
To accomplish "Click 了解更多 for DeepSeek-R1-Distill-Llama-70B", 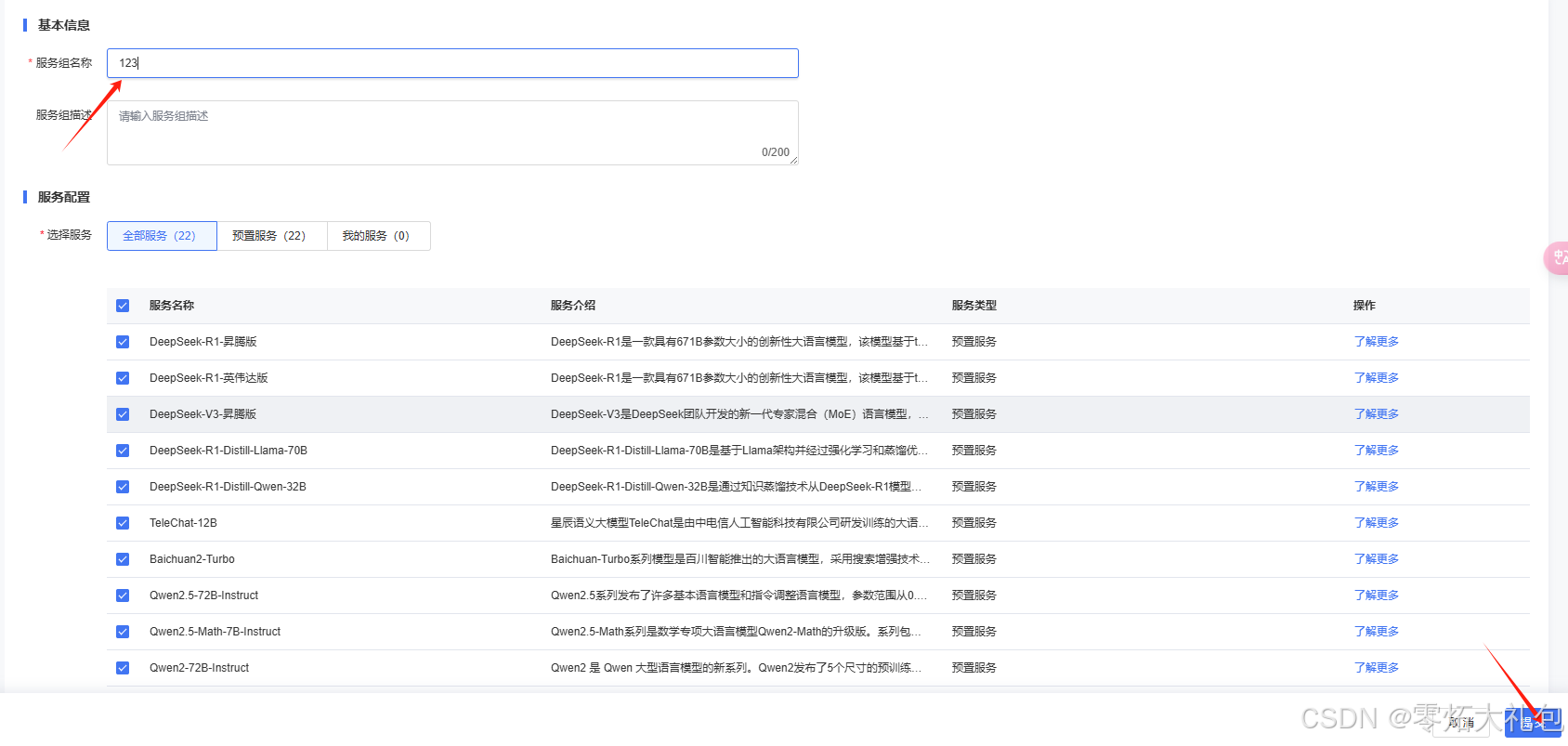I will [x=1376, y=451].
